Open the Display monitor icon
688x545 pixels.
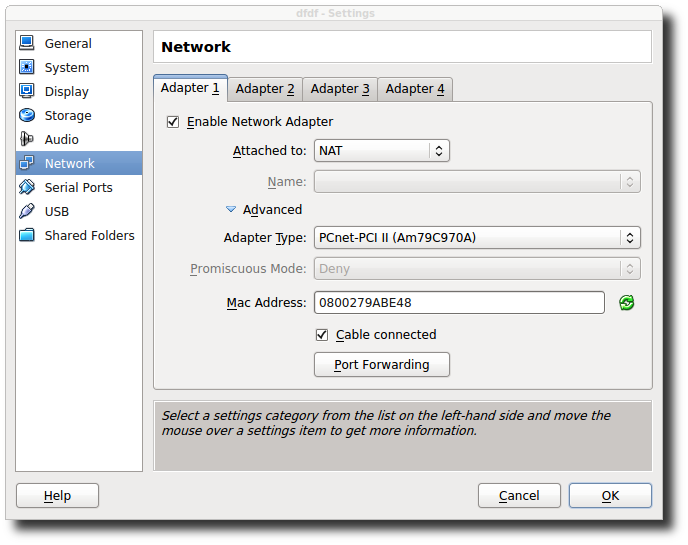pyautogui.click(x=27, y=91)
